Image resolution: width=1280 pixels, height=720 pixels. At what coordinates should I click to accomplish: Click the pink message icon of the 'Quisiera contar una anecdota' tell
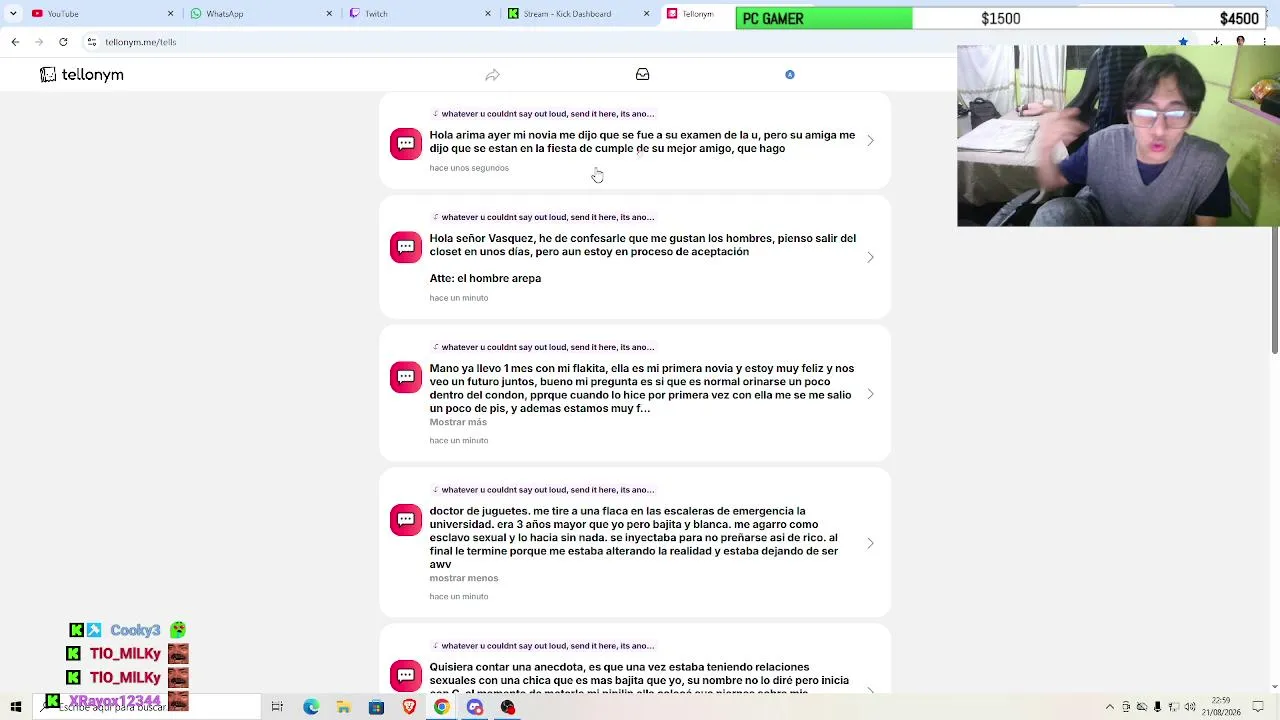[406, 676]
